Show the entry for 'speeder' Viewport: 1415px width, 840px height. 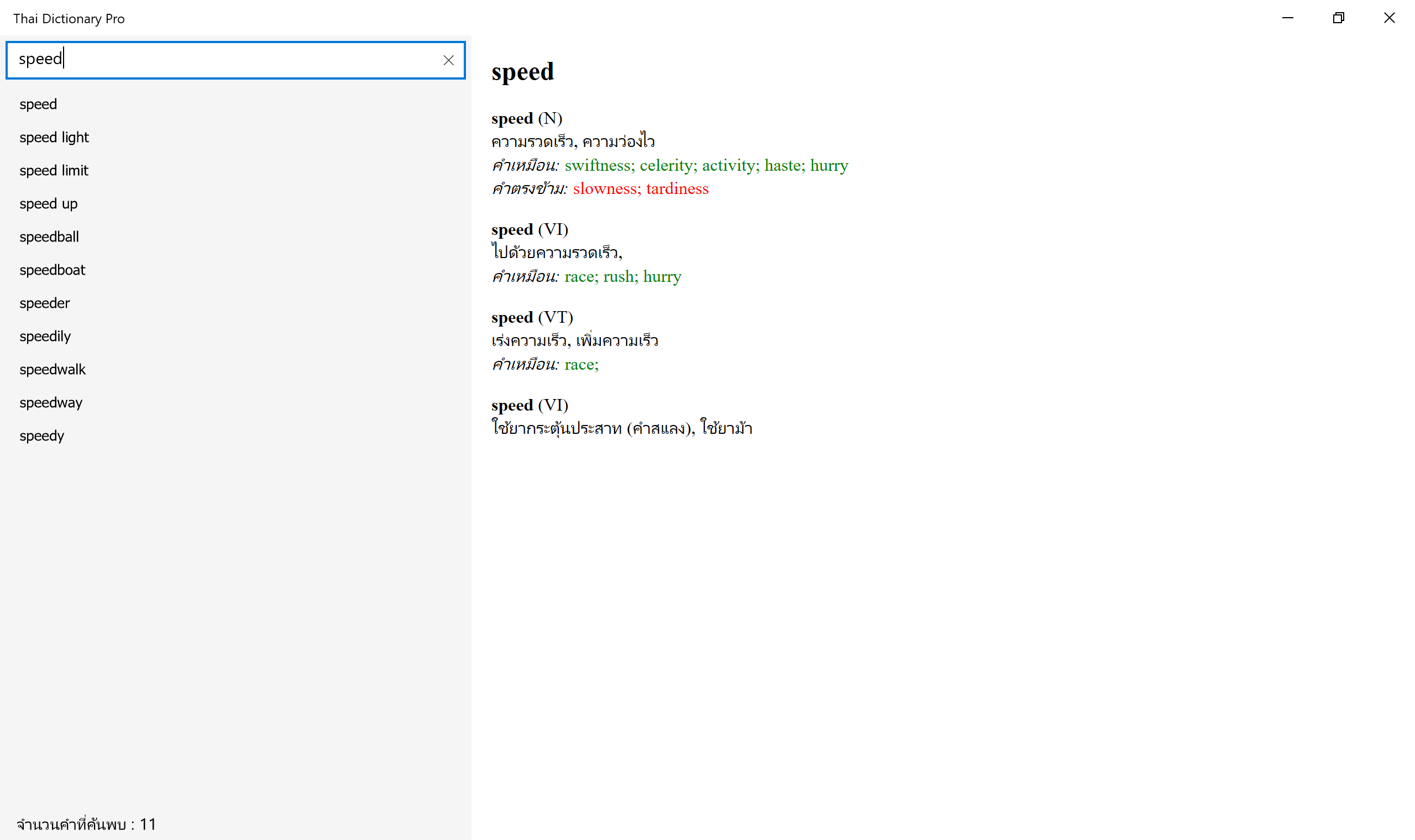[x=44, y=303]
